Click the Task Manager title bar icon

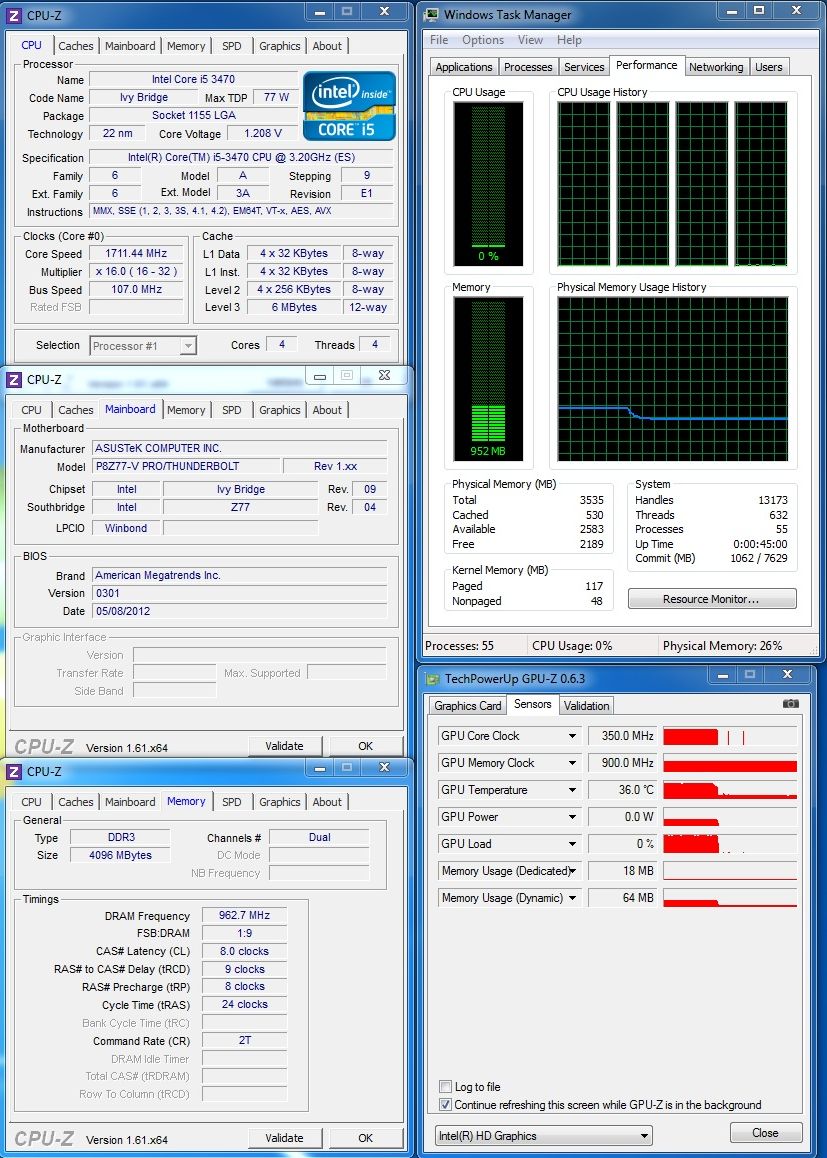click(x=431, y=15)
